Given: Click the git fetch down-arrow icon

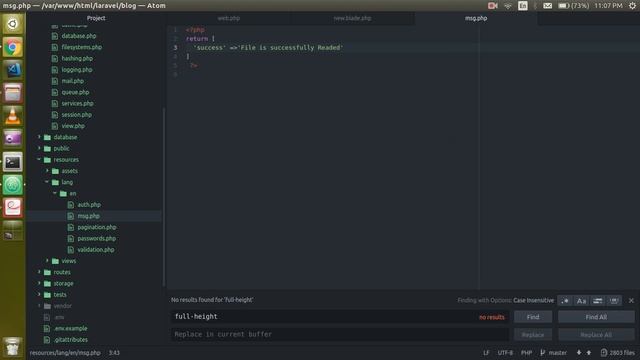Looking at the screenshot, I should click(579, 353).
